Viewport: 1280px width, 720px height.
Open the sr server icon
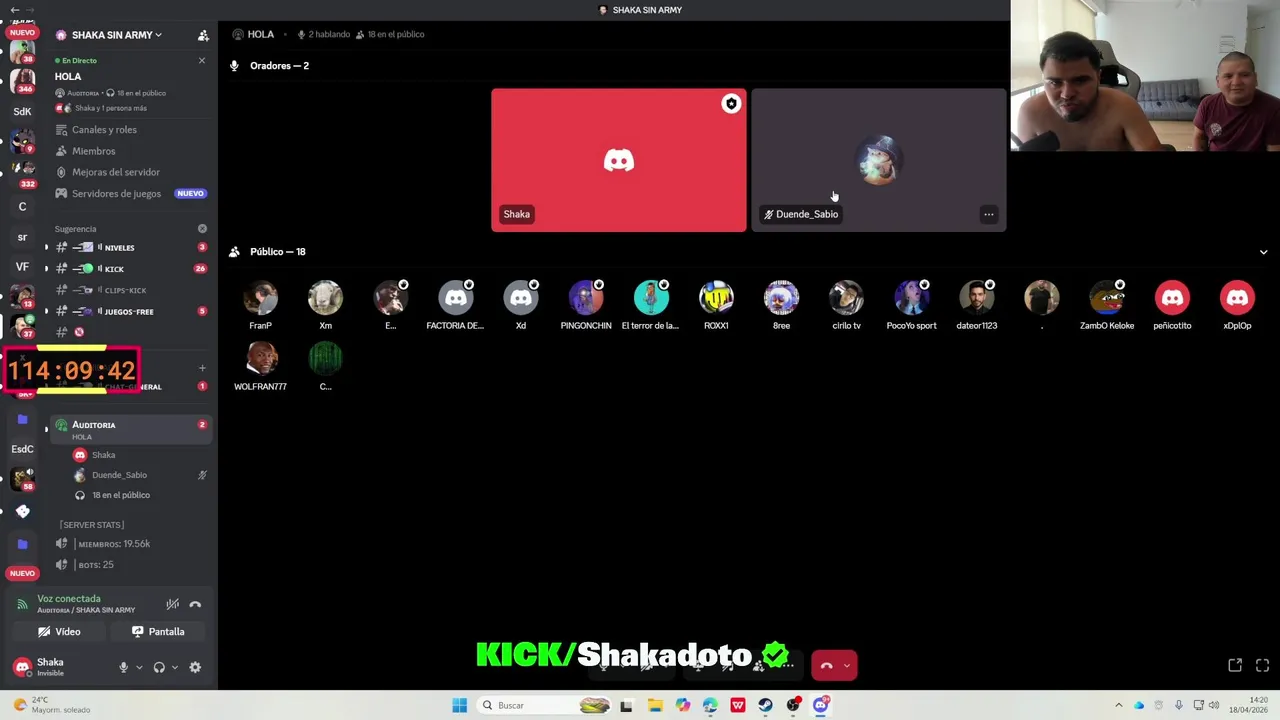tap(22, 238)
